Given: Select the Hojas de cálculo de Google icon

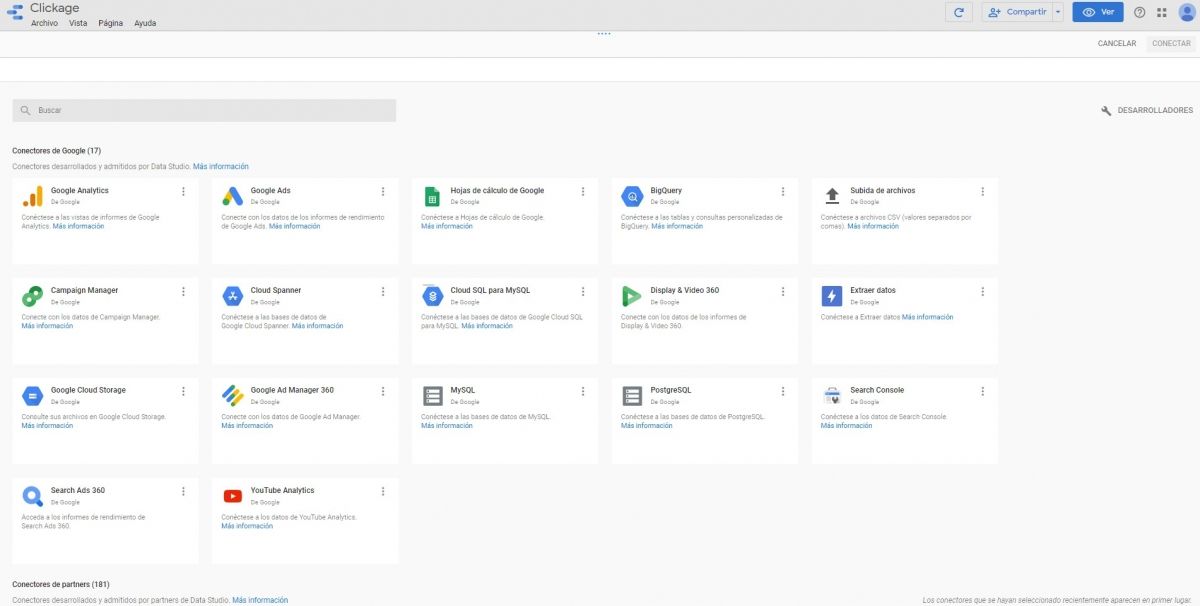Looking at the screenshot, I should click(433, 195).
